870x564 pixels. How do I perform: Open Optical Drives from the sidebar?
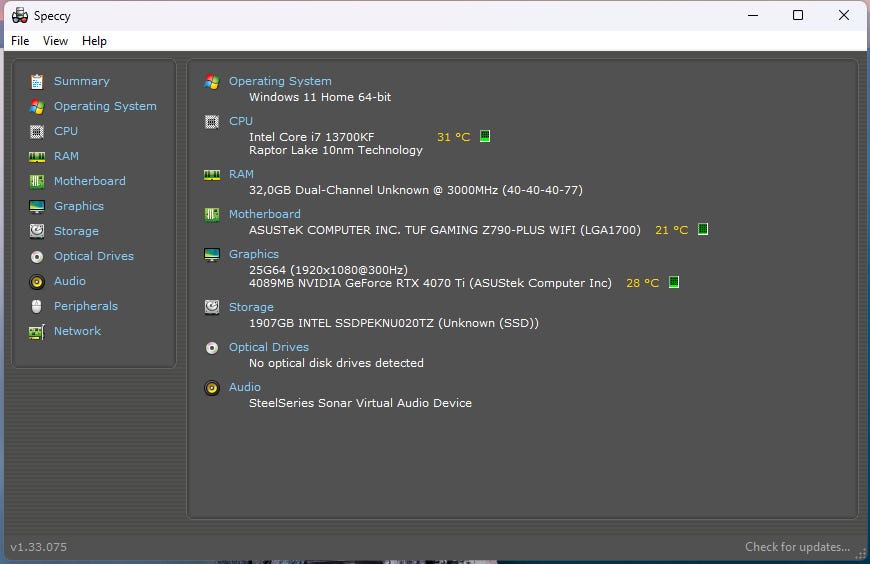pyautogui.click(x=94, y=256)
